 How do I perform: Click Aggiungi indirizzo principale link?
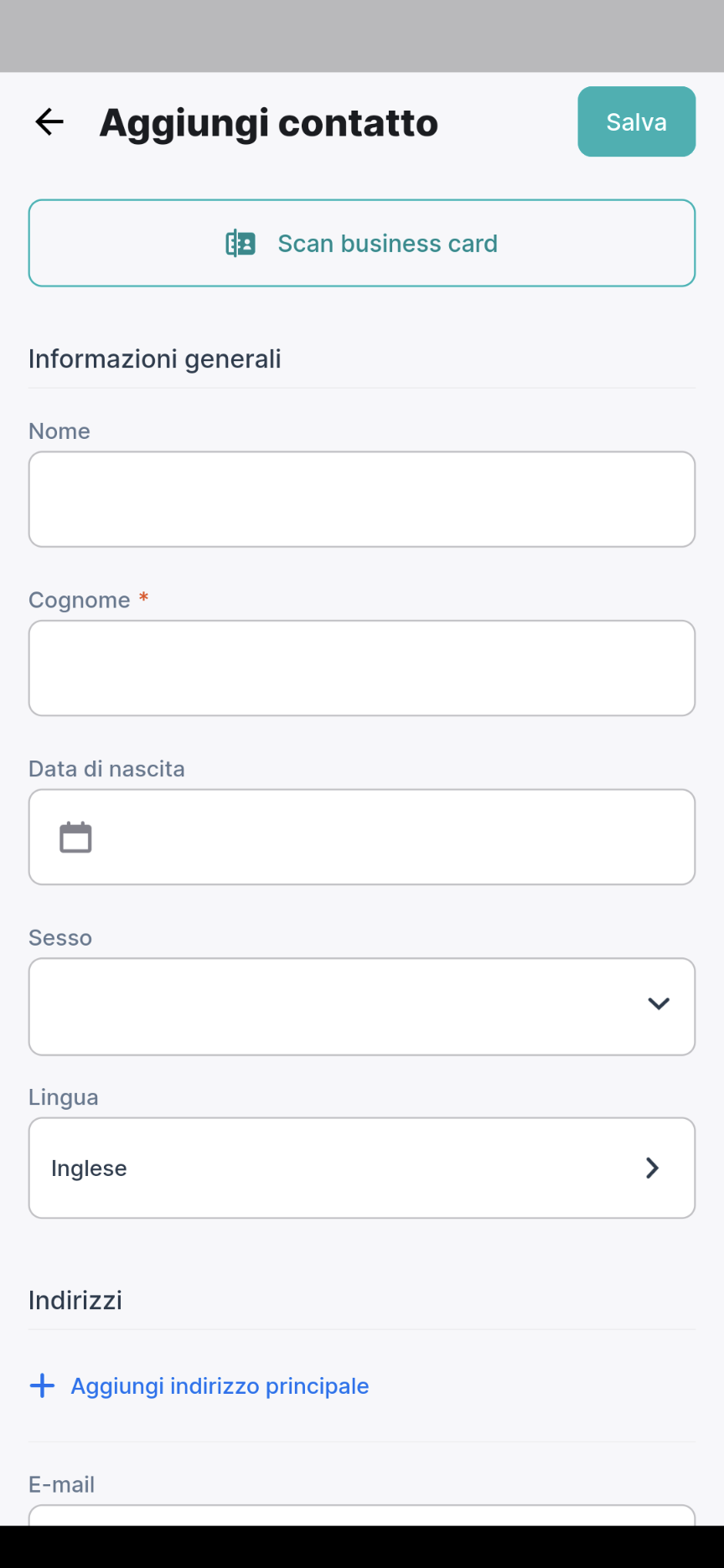click(220, 1385)
